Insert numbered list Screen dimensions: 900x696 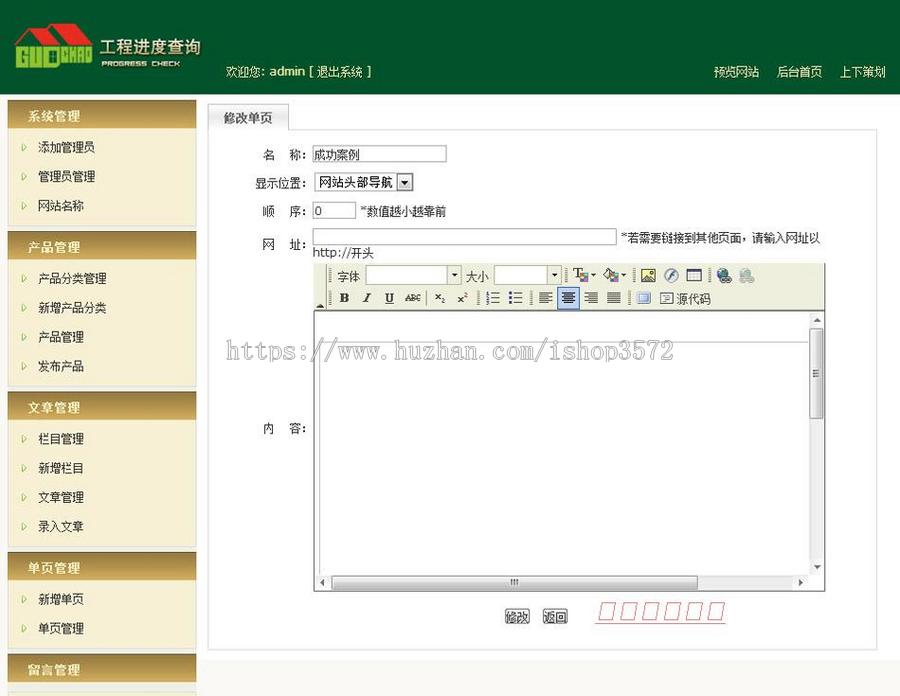[492, 298]
